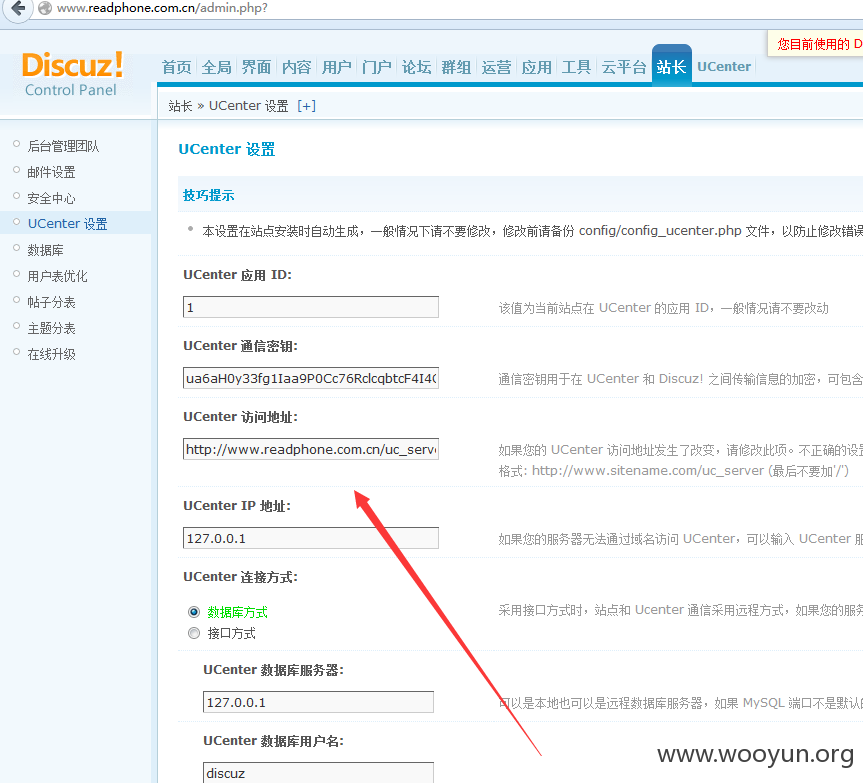Select the 接口方式 radio button

click(x=194, y=633)
